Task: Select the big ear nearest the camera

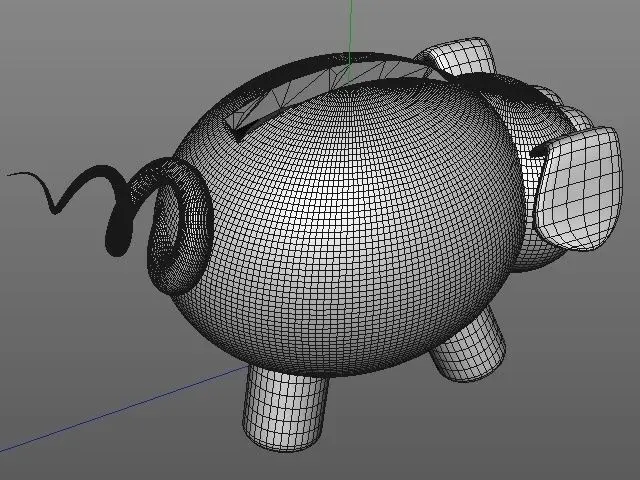Action: tap(580, 189)
